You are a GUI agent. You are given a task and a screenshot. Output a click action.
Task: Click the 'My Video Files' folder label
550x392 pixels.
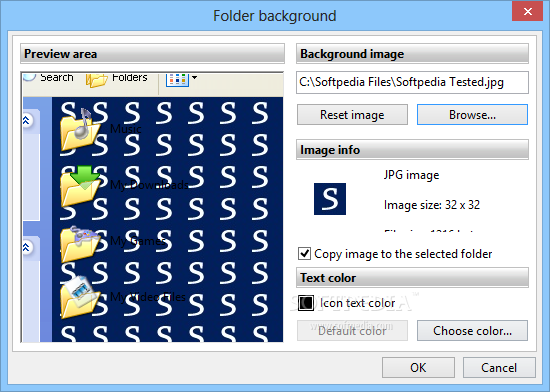tap(148, 297)
